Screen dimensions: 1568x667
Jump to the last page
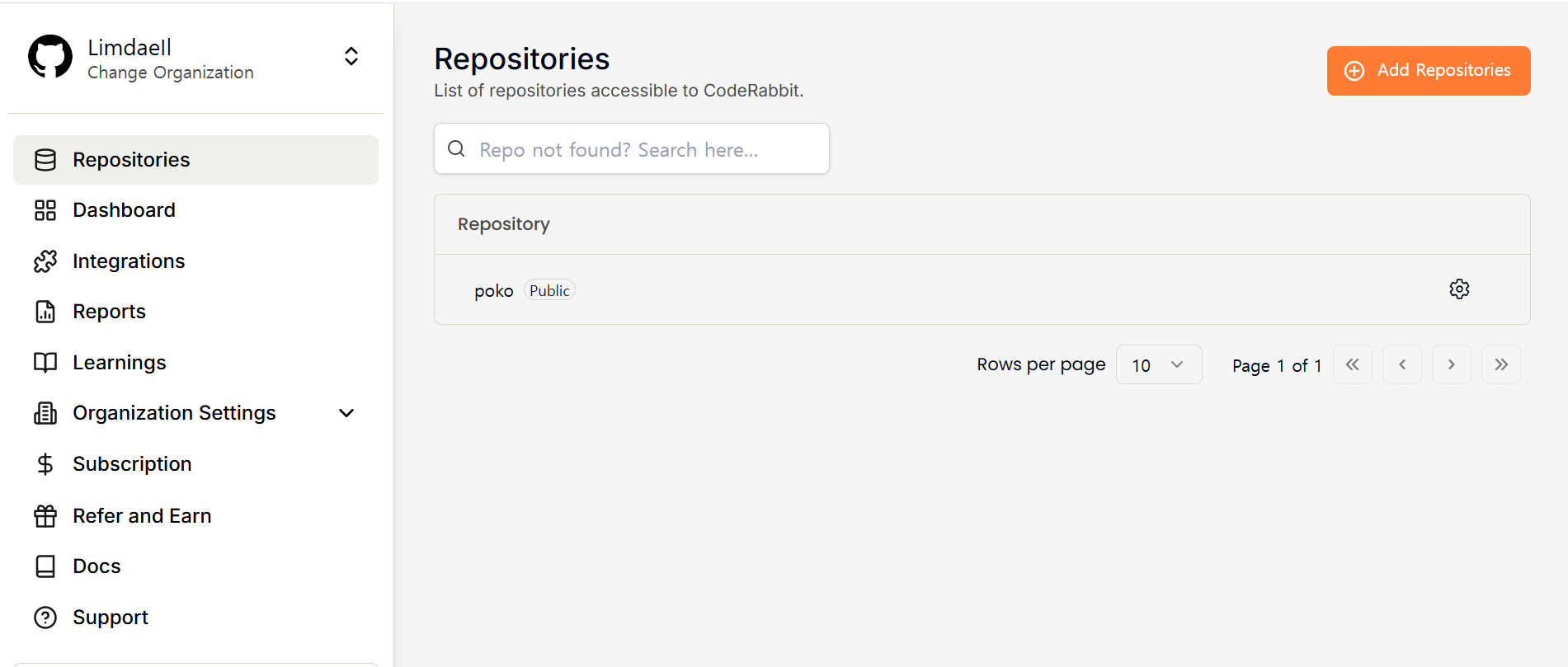pos(1500,364)
